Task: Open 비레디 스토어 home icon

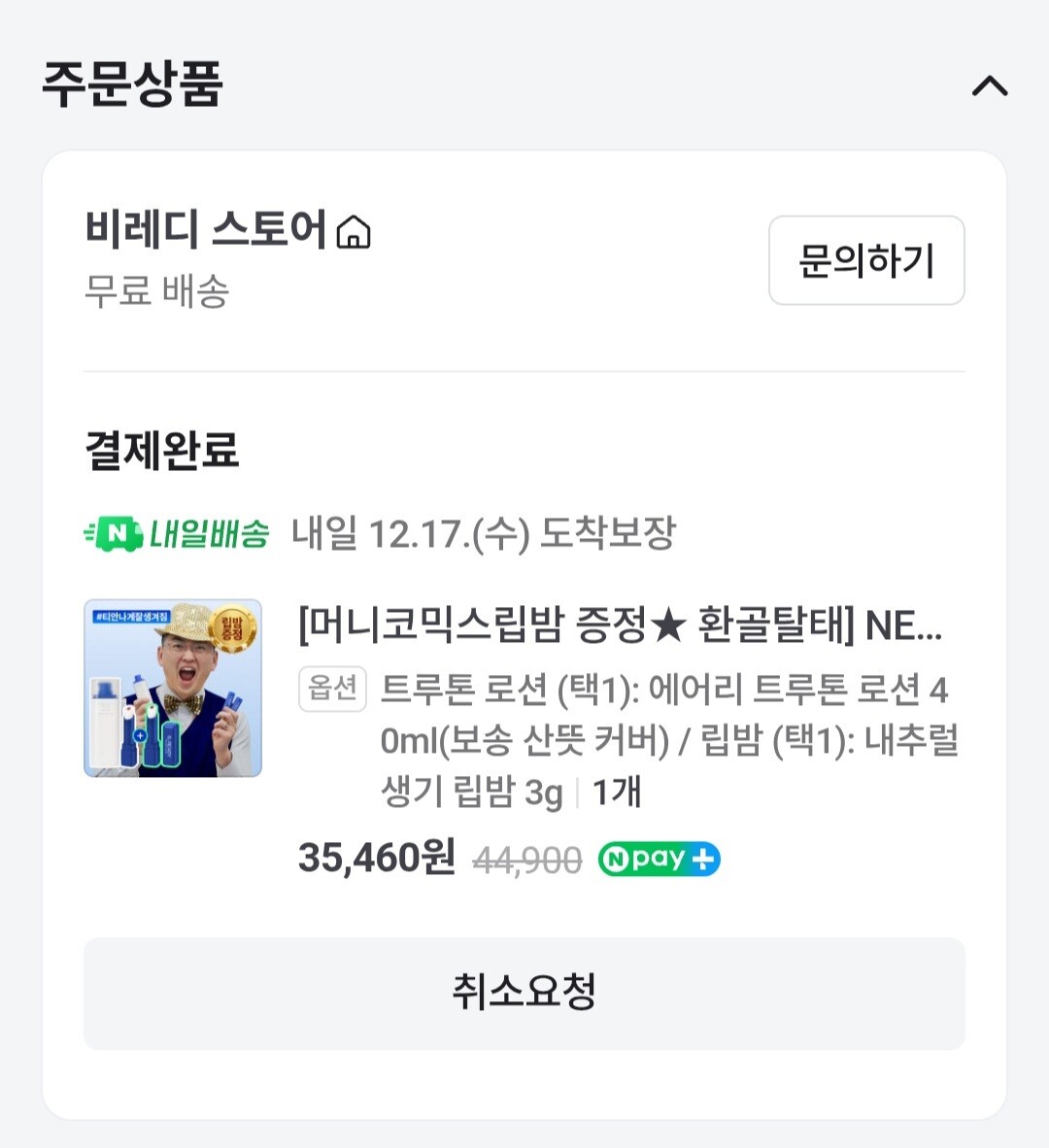Action: (354, 233)
